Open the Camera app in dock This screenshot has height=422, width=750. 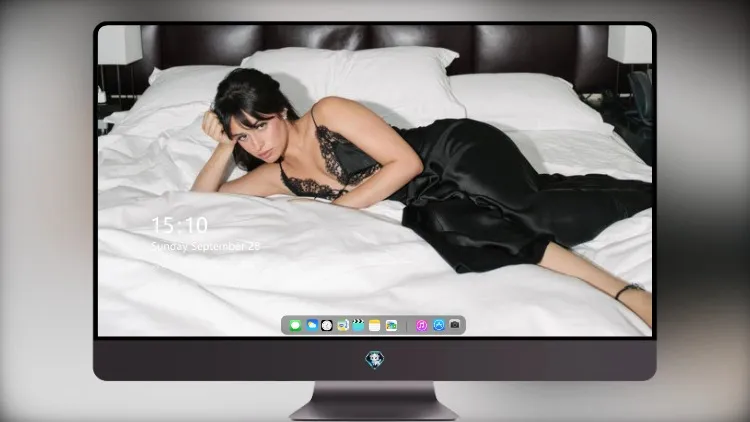click(x=455, y=325)
